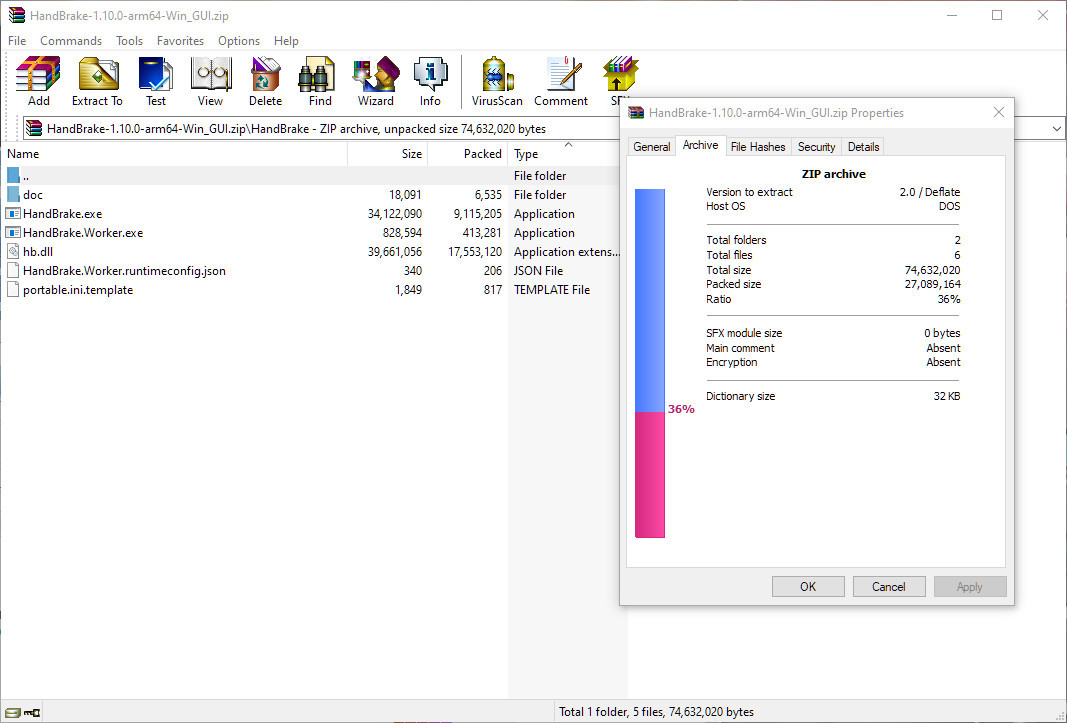Select the hb.dll file name
The width and height of the screenshot is (1067, 723).
[38, 252]
